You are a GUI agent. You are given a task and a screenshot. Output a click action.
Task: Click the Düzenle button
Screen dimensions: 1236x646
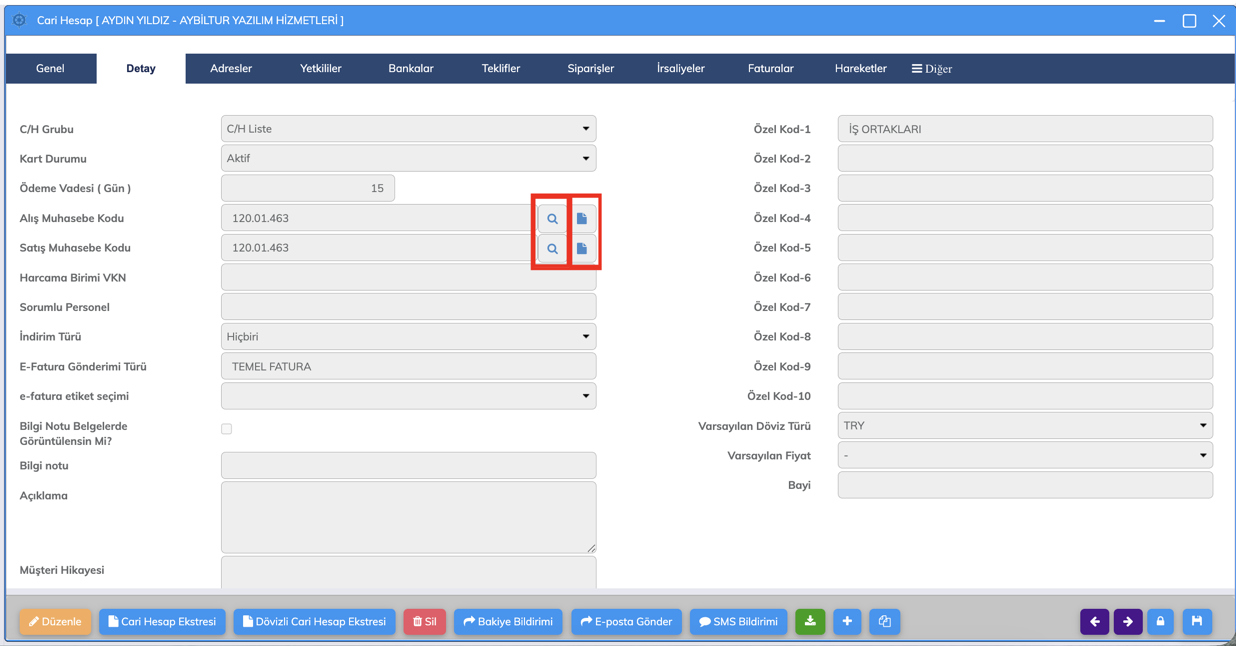click(x=55, y=622)
